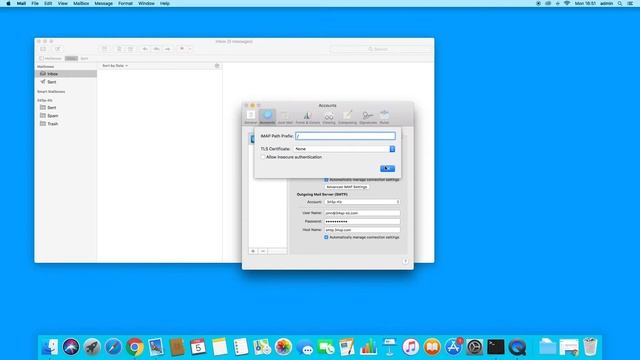Open the View menu
Viewport: 640px width, 360px height.
62,3
